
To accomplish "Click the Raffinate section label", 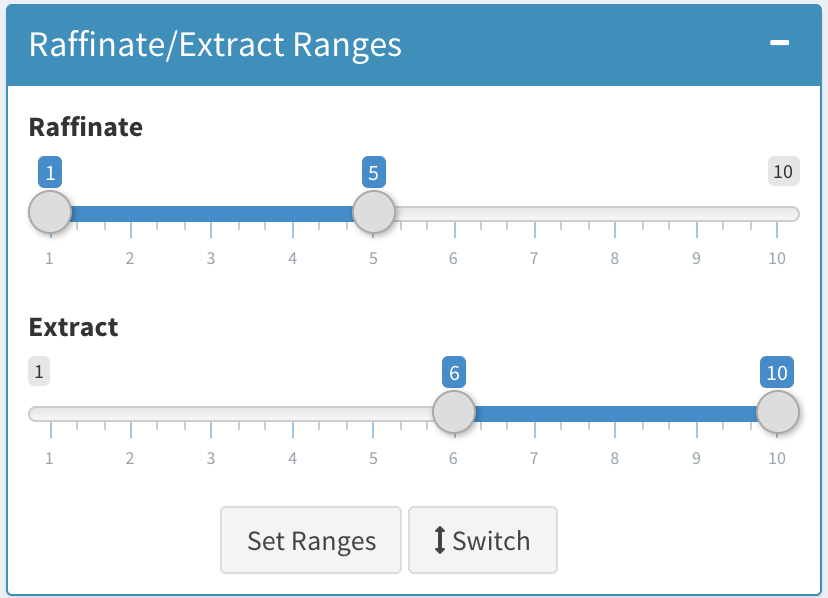I will [86, 127].
